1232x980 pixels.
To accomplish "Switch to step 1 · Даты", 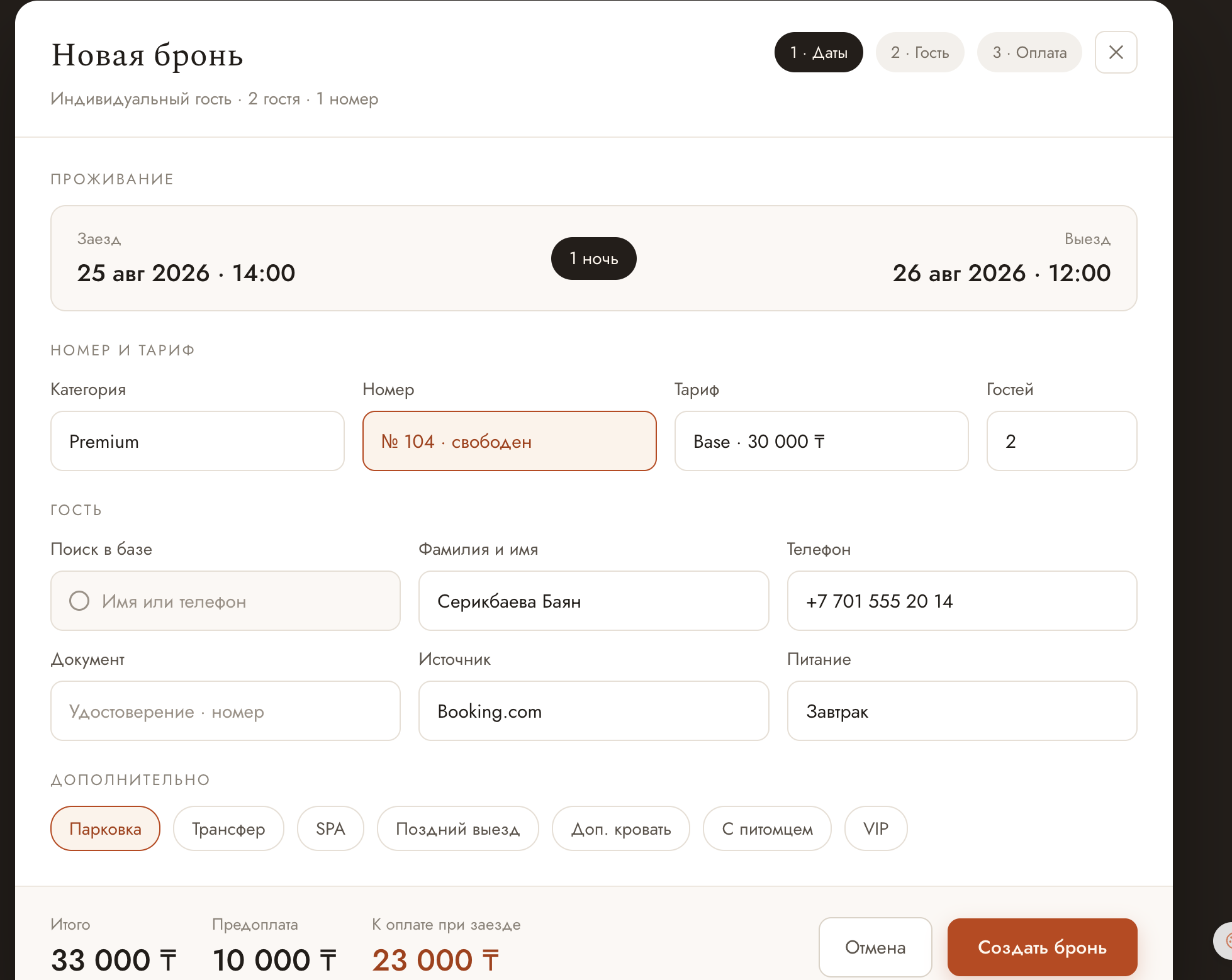I will coord(819,52).
